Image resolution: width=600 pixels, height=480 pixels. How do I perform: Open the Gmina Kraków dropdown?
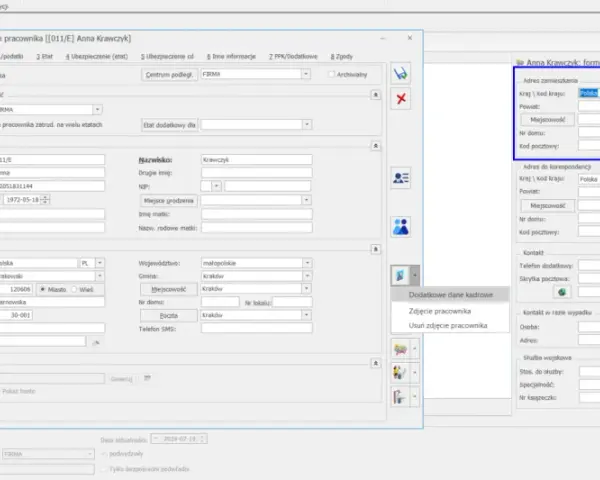(x=307, y=276)
